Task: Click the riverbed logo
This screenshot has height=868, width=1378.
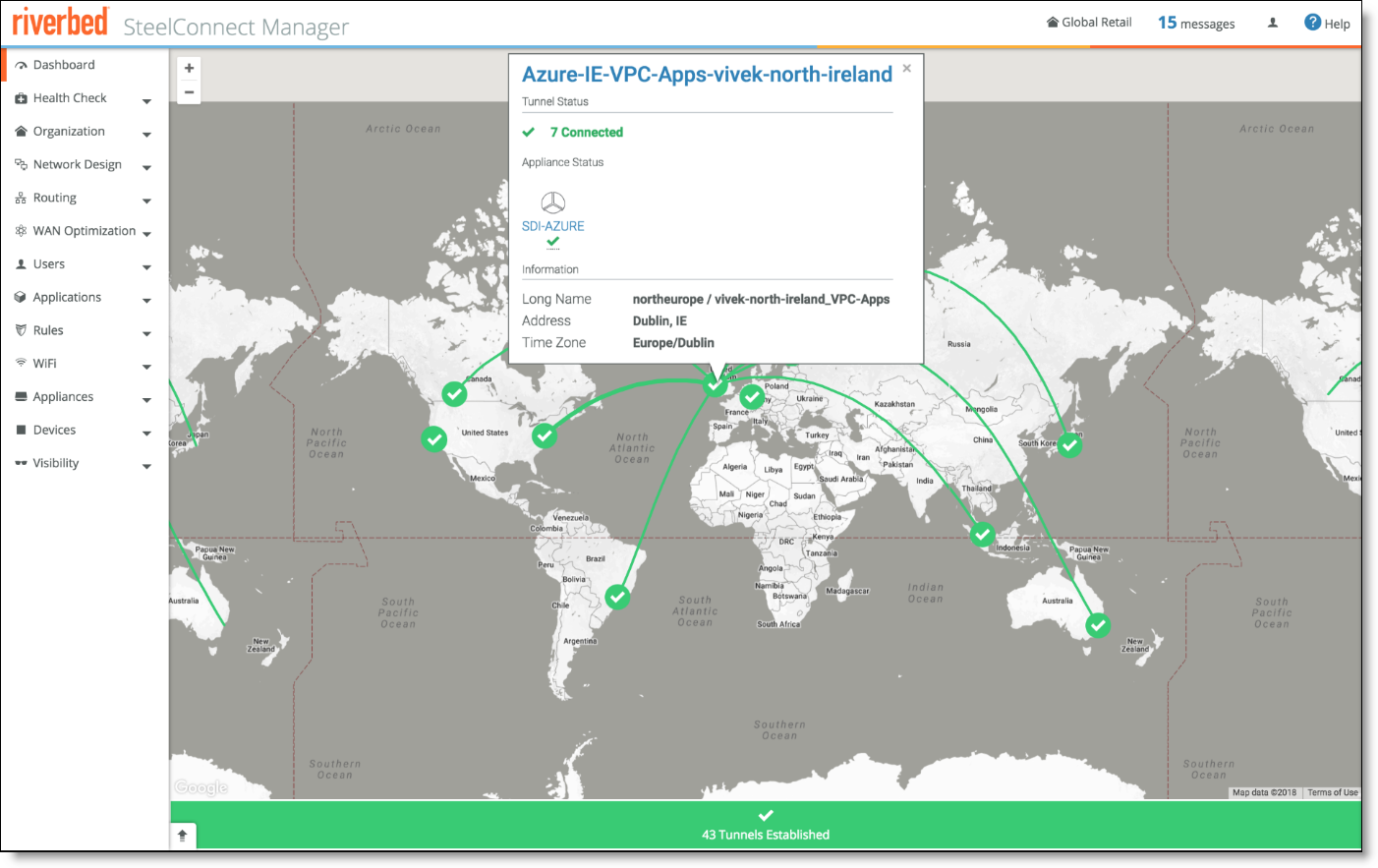Action: coord(60,22)
